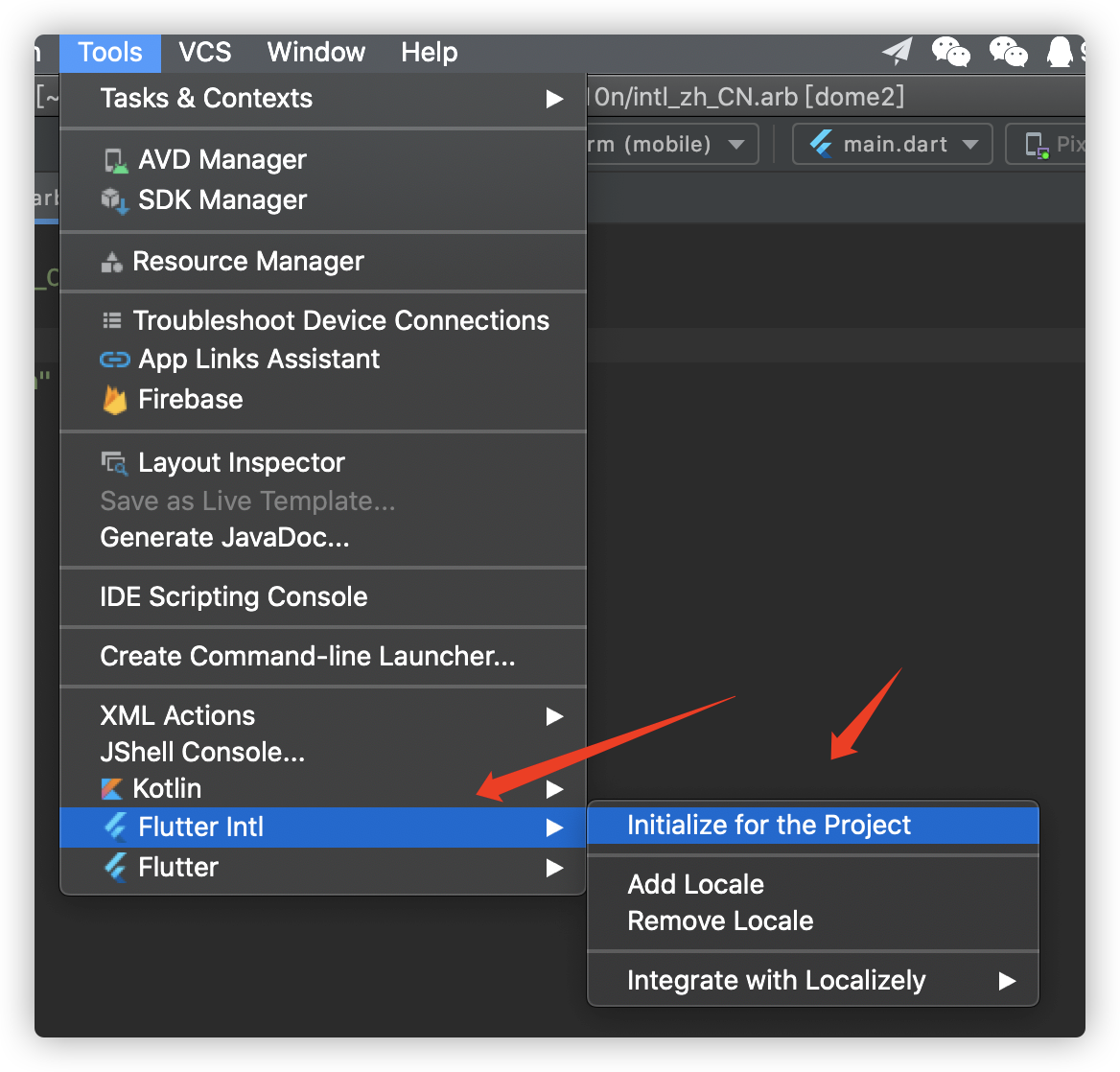
Task: Select Initialize for the Project
Action: pyautogui.click(x=813, y=825)
